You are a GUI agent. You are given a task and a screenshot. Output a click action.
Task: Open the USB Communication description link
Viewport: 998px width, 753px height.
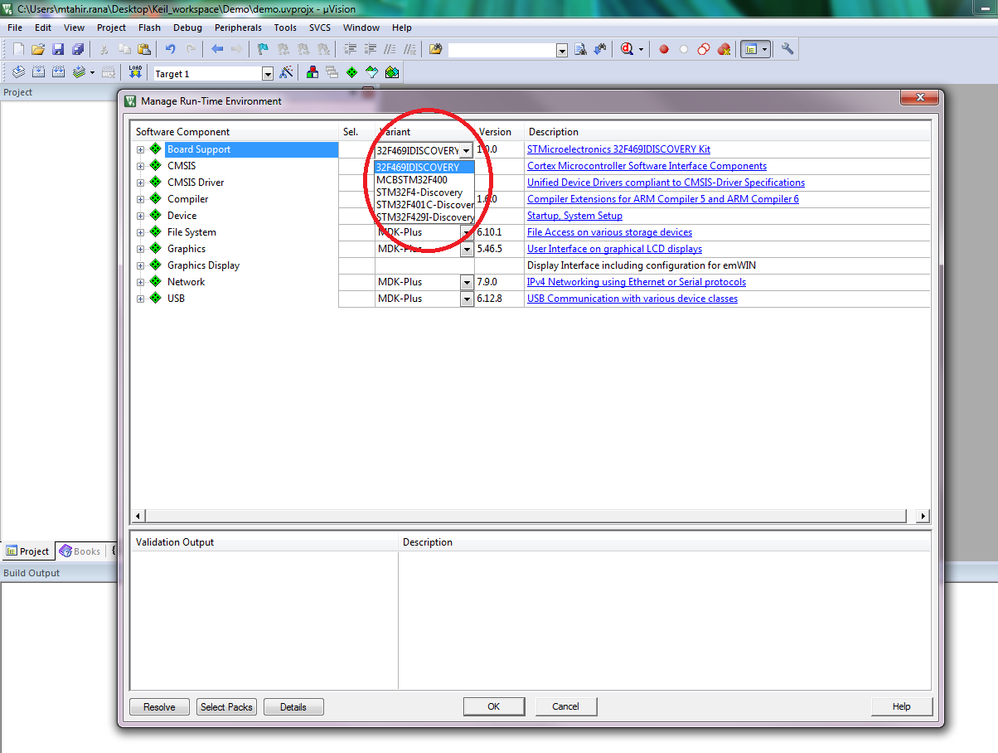coord(633,299)
